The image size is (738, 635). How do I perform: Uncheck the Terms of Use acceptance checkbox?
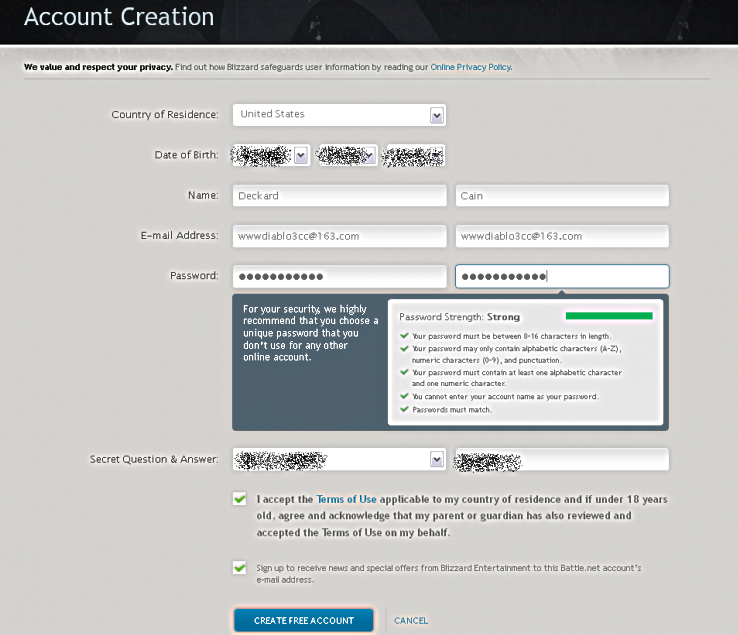240,499
